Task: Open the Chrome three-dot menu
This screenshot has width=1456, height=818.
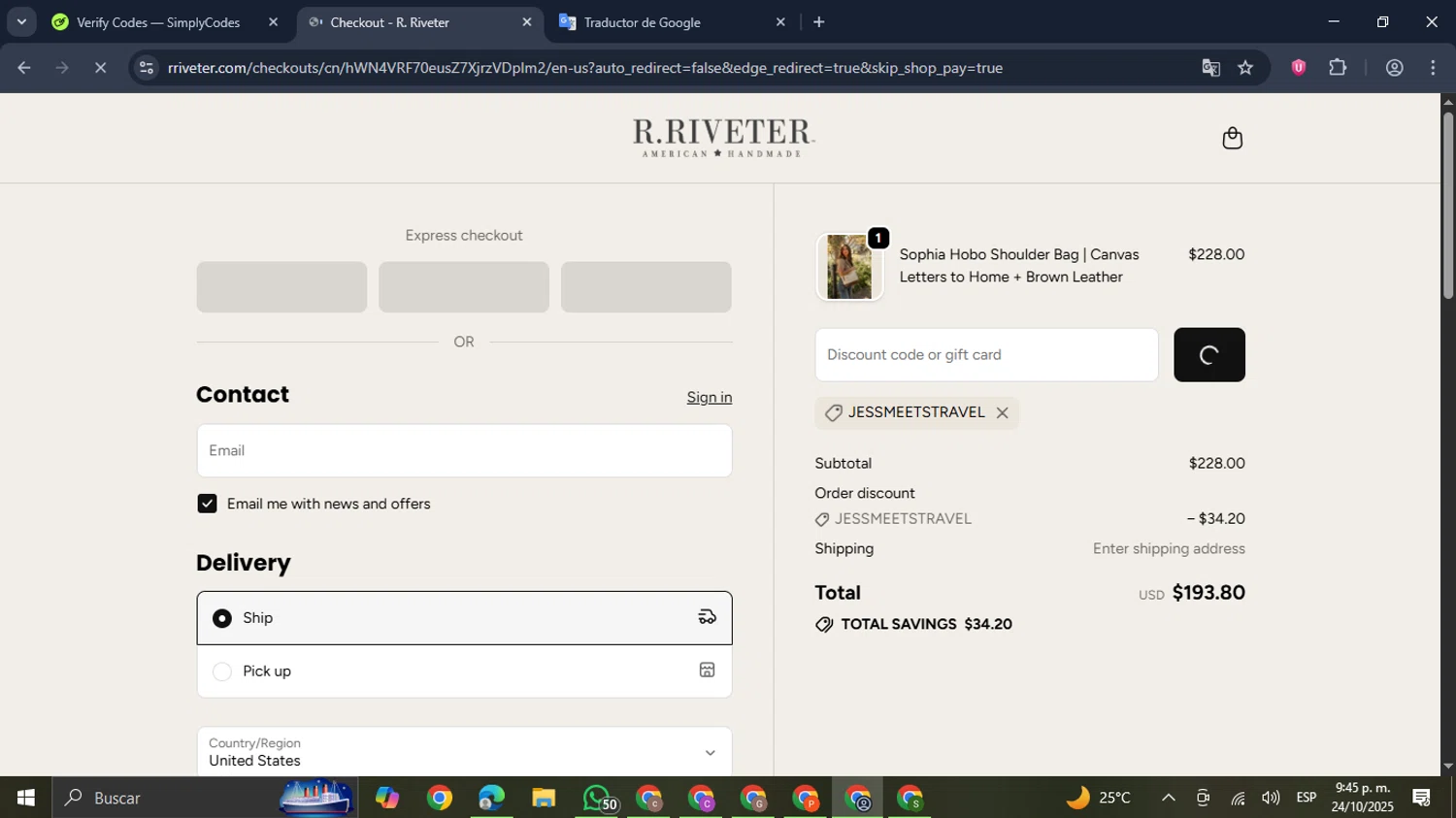Action: pos(1434,68)
